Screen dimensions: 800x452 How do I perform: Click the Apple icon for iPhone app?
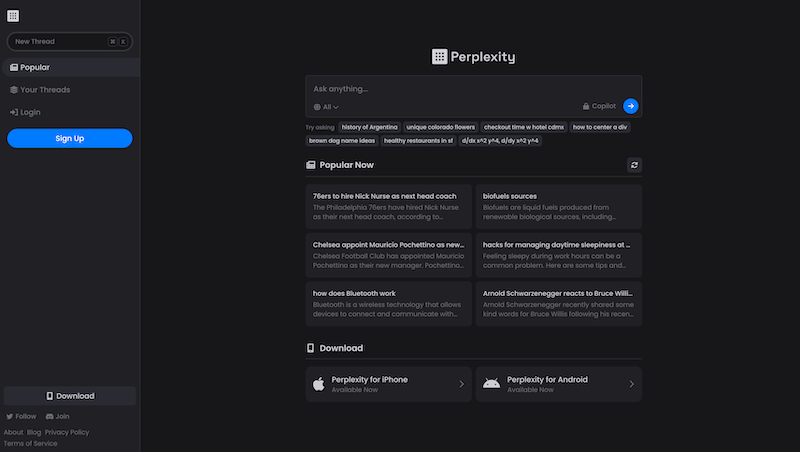[319, 384]
